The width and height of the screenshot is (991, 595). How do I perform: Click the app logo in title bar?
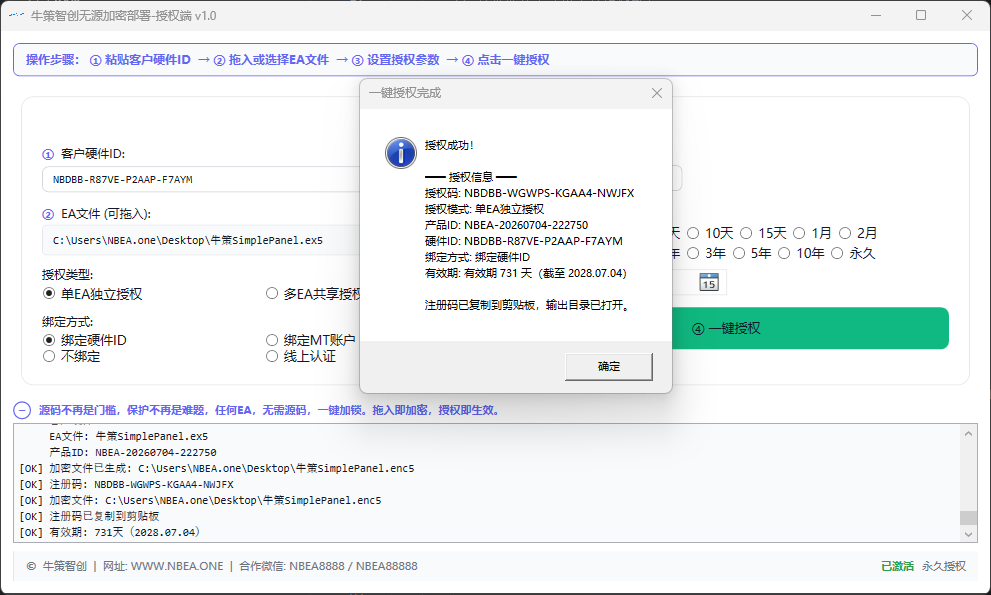point(16,15)
